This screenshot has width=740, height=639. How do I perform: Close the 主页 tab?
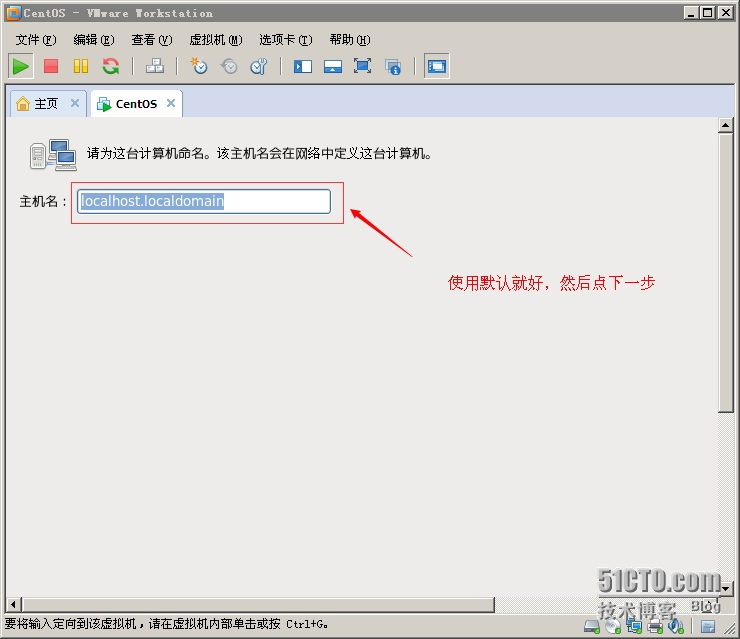pos(75,102)
